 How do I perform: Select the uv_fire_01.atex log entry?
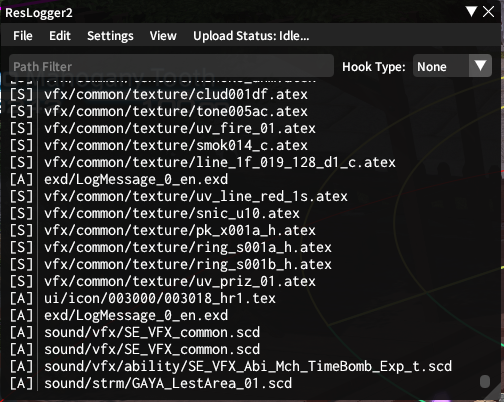tap(179, 129)
